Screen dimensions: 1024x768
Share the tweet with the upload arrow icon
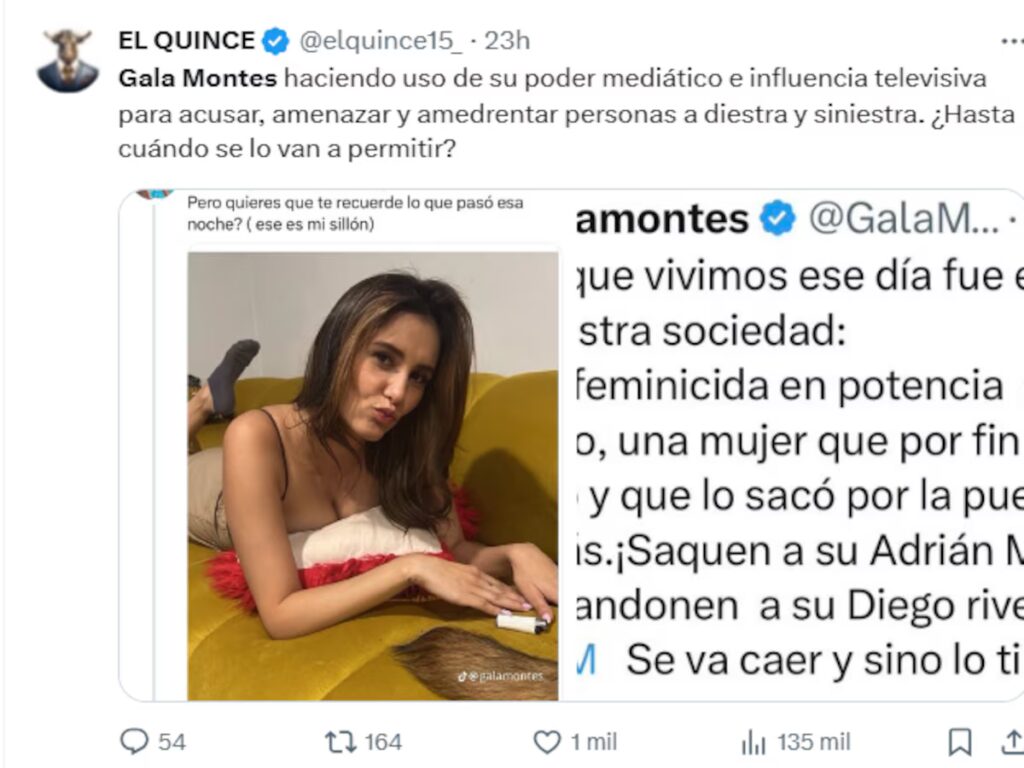(x=1012, y=742)
